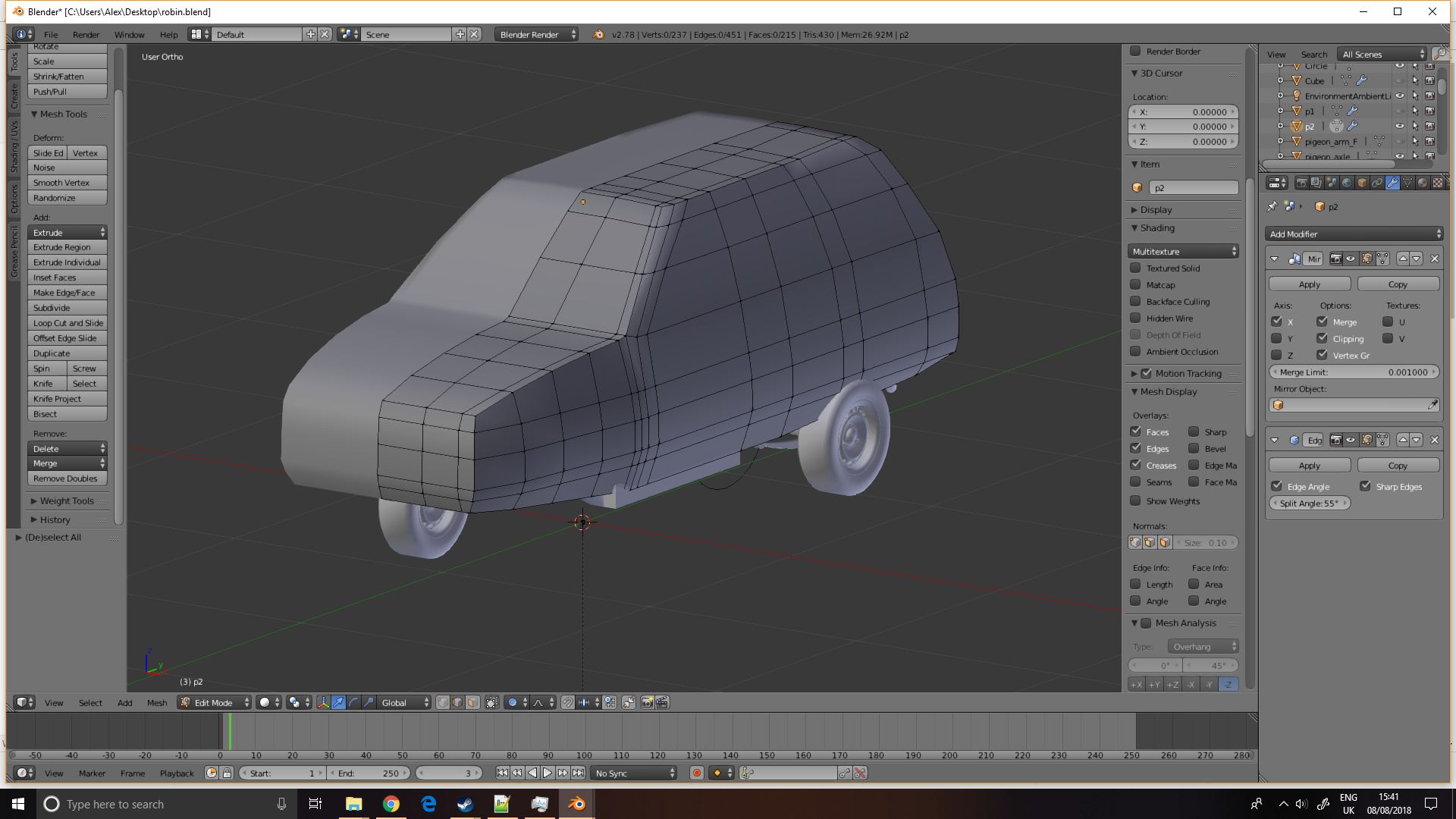Image resolution: width=1456 pixels, height=819 pixels.
Task: Enable the Backface Culling checkbox
Action: click(1135, 301)
